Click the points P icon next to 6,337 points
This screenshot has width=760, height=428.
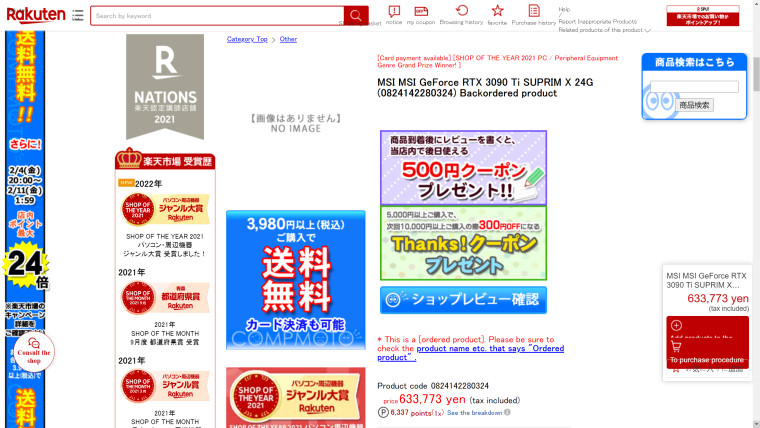click(383, 412)
